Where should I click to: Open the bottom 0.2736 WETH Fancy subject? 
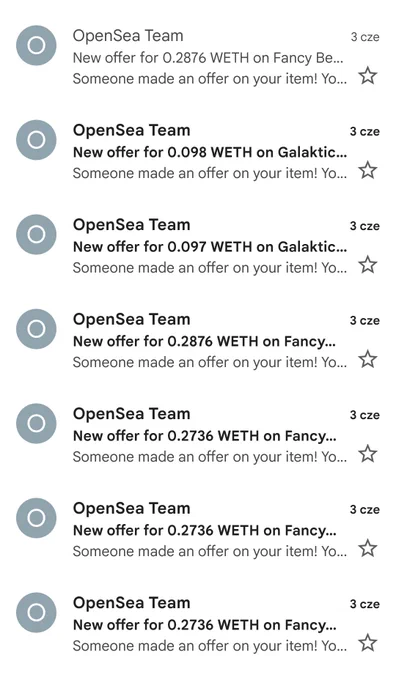(x=204, y=625)
